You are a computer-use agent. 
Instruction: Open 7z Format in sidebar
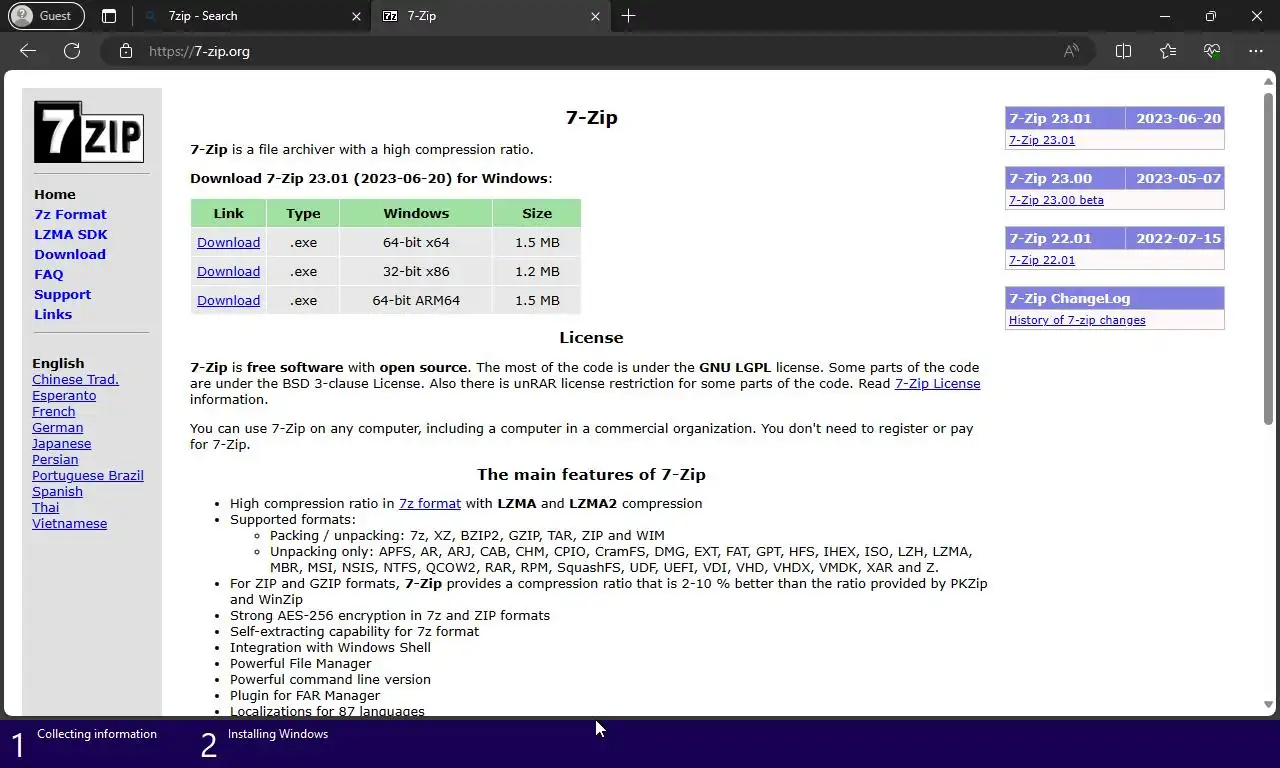70,215
